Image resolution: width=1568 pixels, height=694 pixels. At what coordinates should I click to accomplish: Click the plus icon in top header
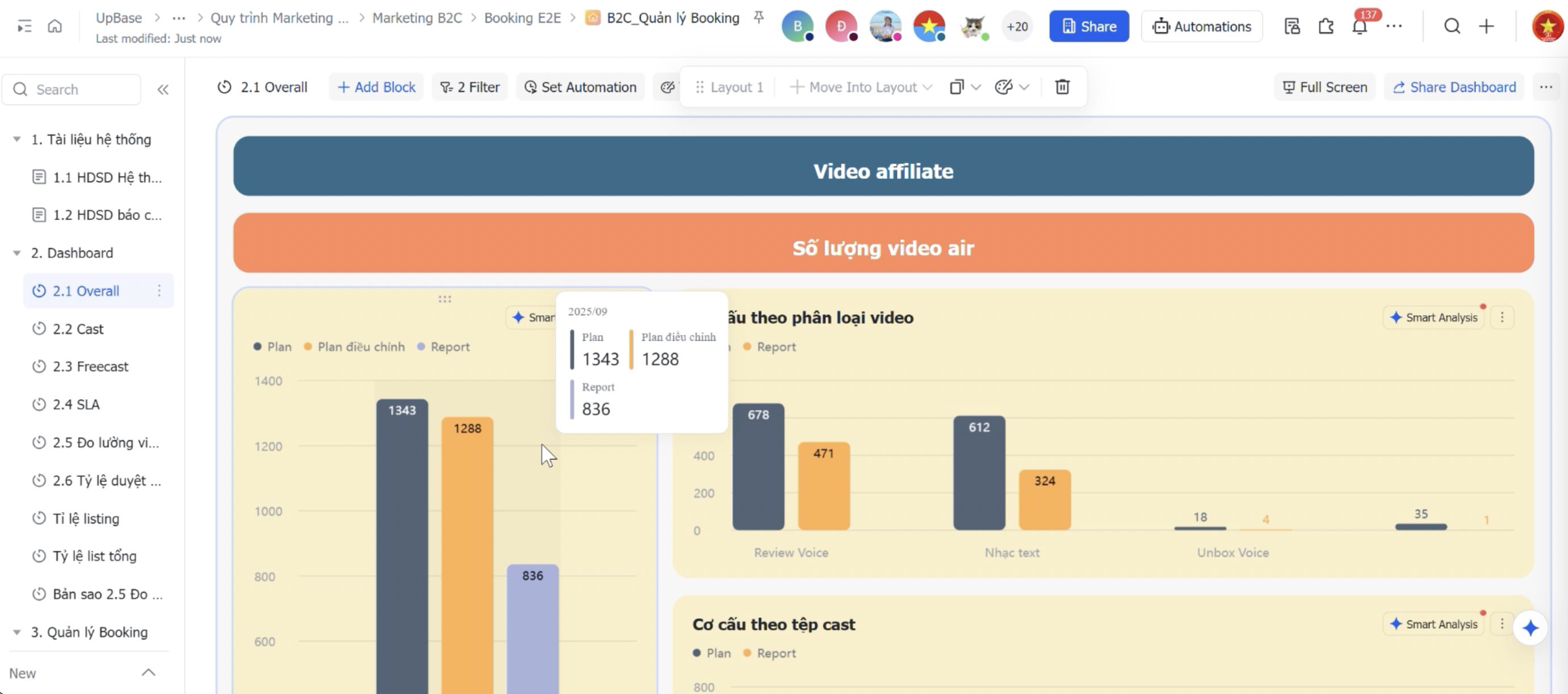tap(1486, 26)
